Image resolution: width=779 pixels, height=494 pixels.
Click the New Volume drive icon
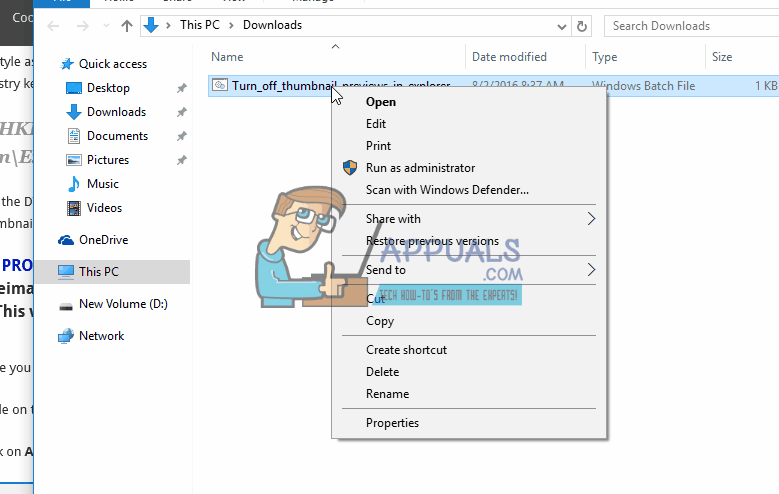coord(66,307)
